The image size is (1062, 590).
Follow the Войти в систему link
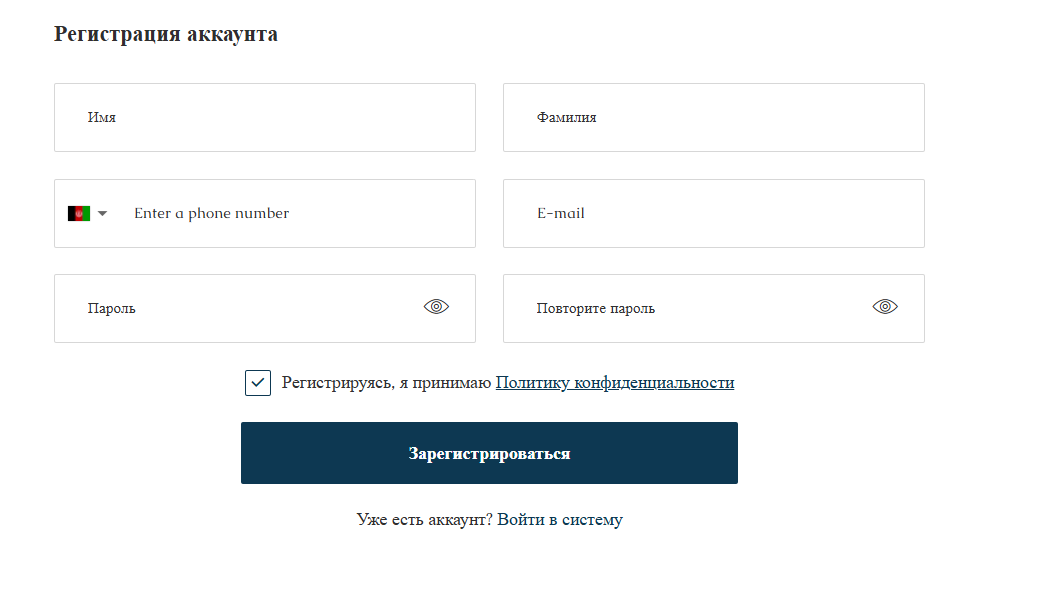click(x=559, y=520)
